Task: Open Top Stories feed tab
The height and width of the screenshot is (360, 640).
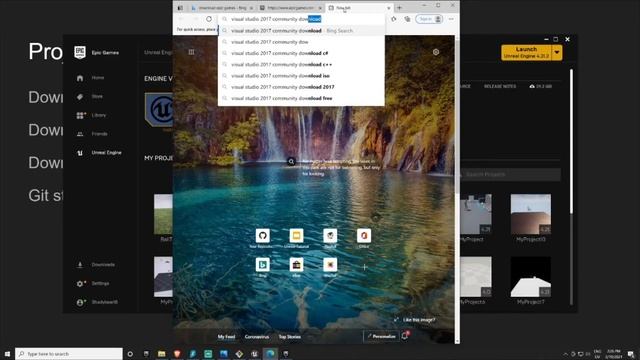Action: click(289, 337)
